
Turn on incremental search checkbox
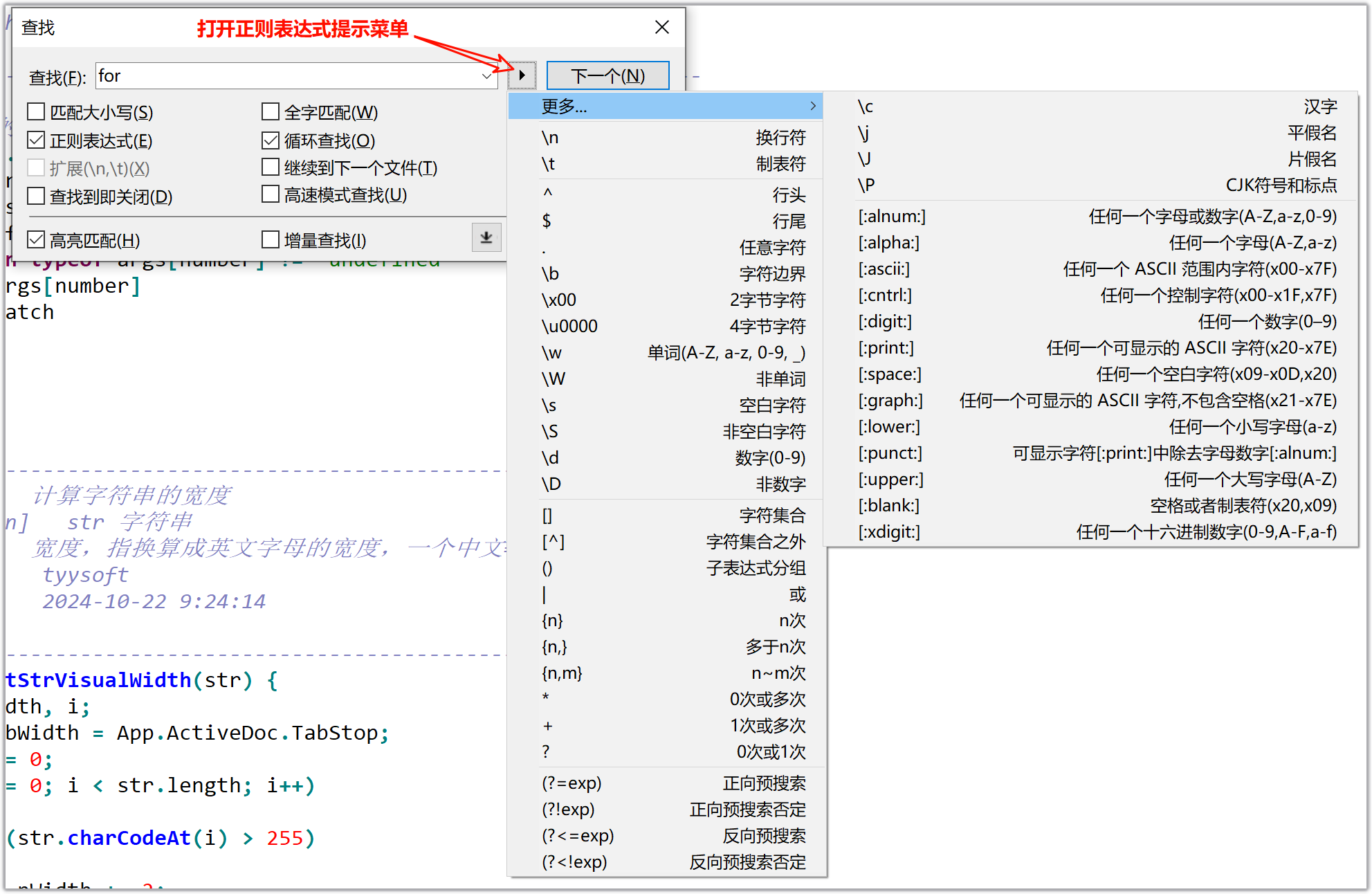click(271, 240)
